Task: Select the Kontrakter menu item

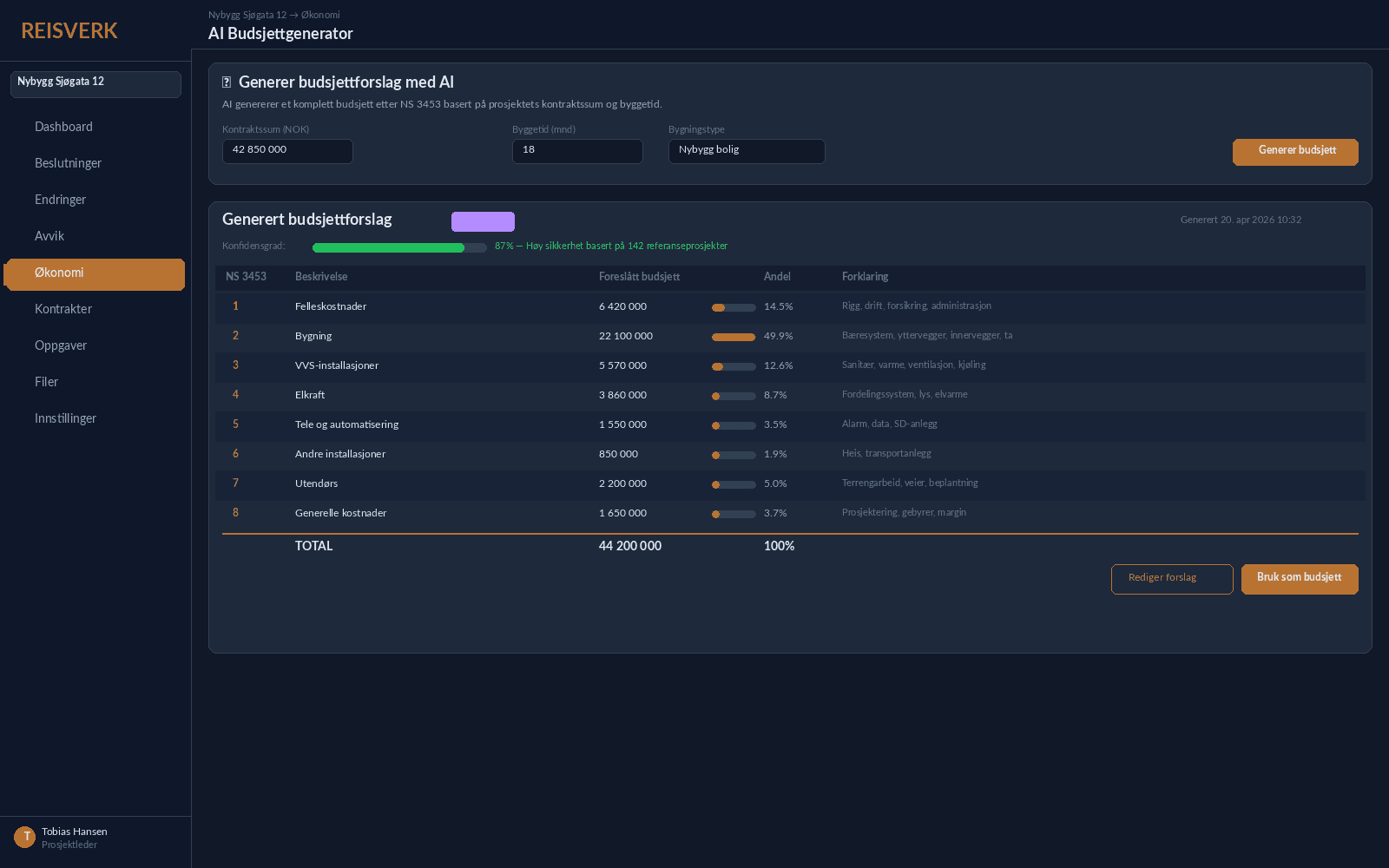Action: (x=63, y=309)
